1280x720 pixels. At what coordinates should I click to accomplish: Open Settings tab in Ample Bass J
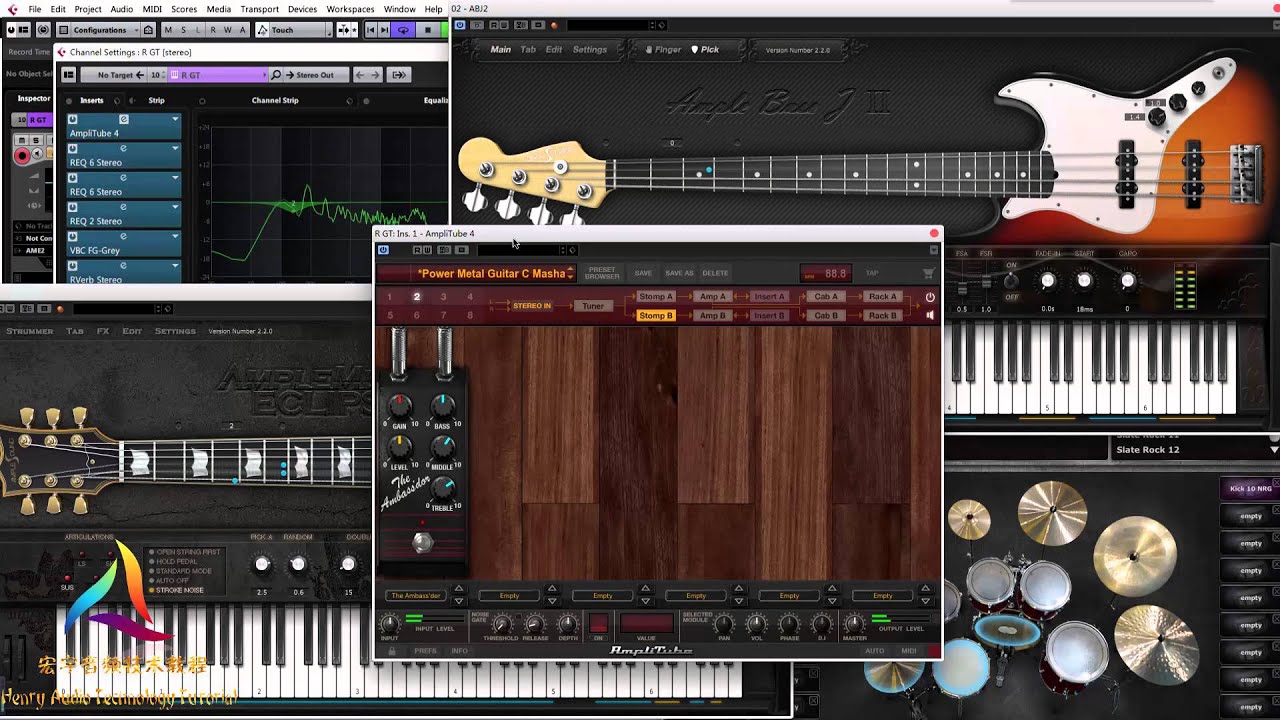point(590,50)
